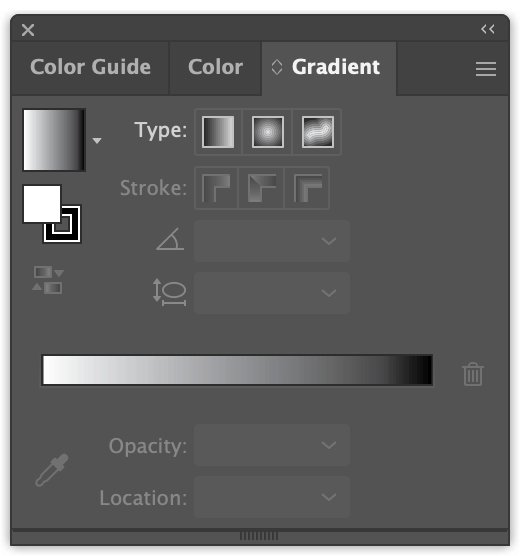Click the gradient slider bar
Image resolution: width=520 pixels, height=556 pixels.
tap(237, 370)
